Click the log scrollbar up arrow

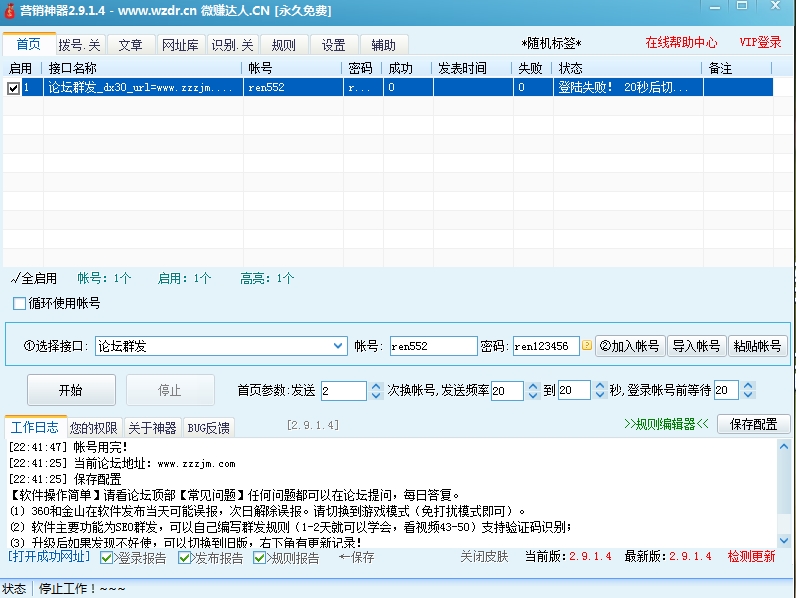pos(783,446)
